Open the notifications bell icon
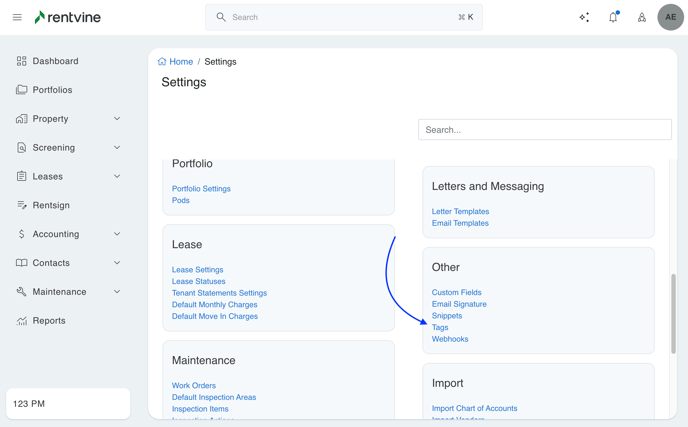 613,17
